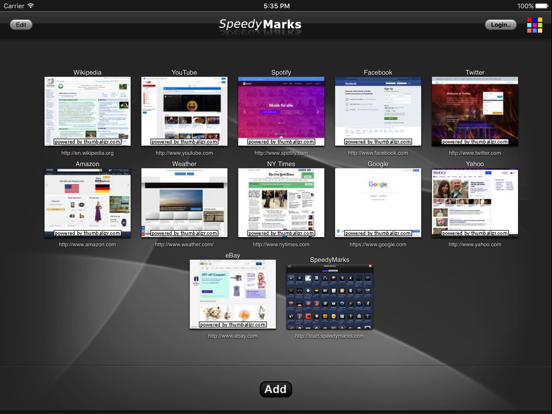Click the https://www.google.com URL text
The width and height of the screenshot is (552, 414).
point(378,245)
